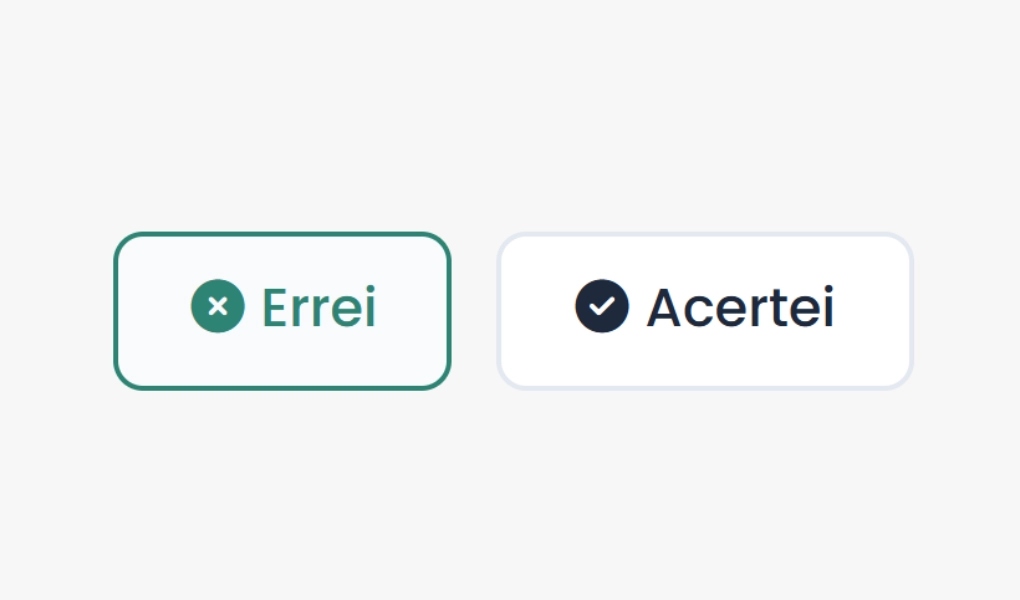Viewport: 1020px width, 600px height.
Task: Click the error indicator icon on the left button
Action: [218, 307]
